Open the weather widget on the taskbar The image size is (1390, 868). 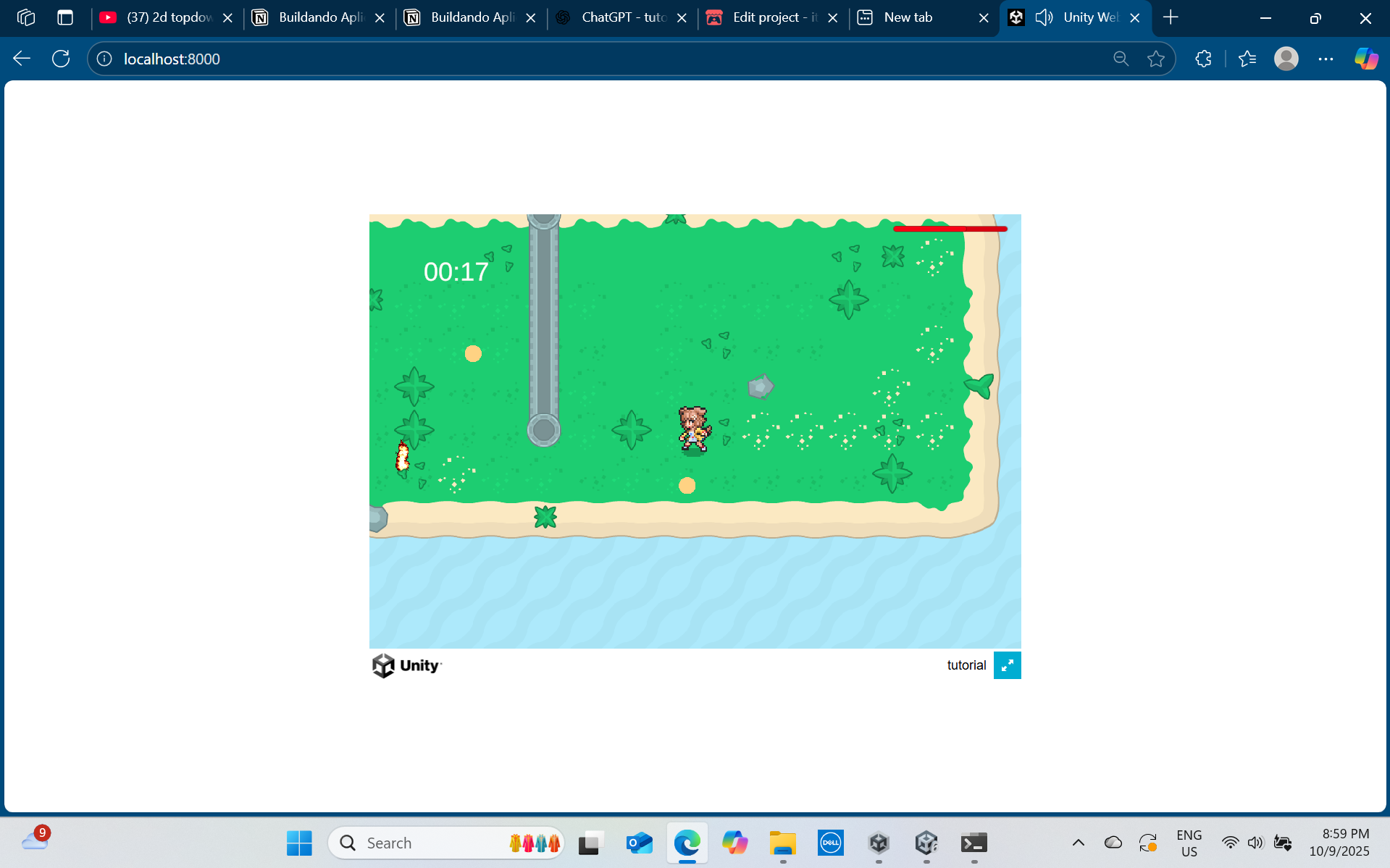35,840
